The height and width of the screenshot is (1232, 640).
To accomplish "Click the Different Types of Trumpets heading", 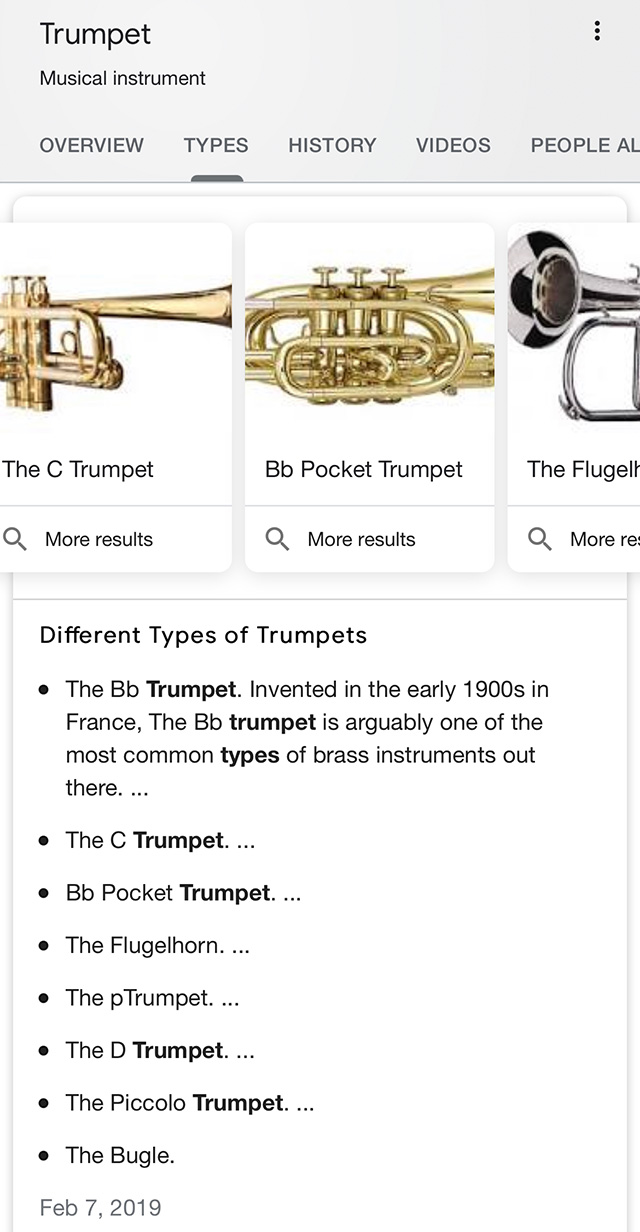I will point(203,635).
